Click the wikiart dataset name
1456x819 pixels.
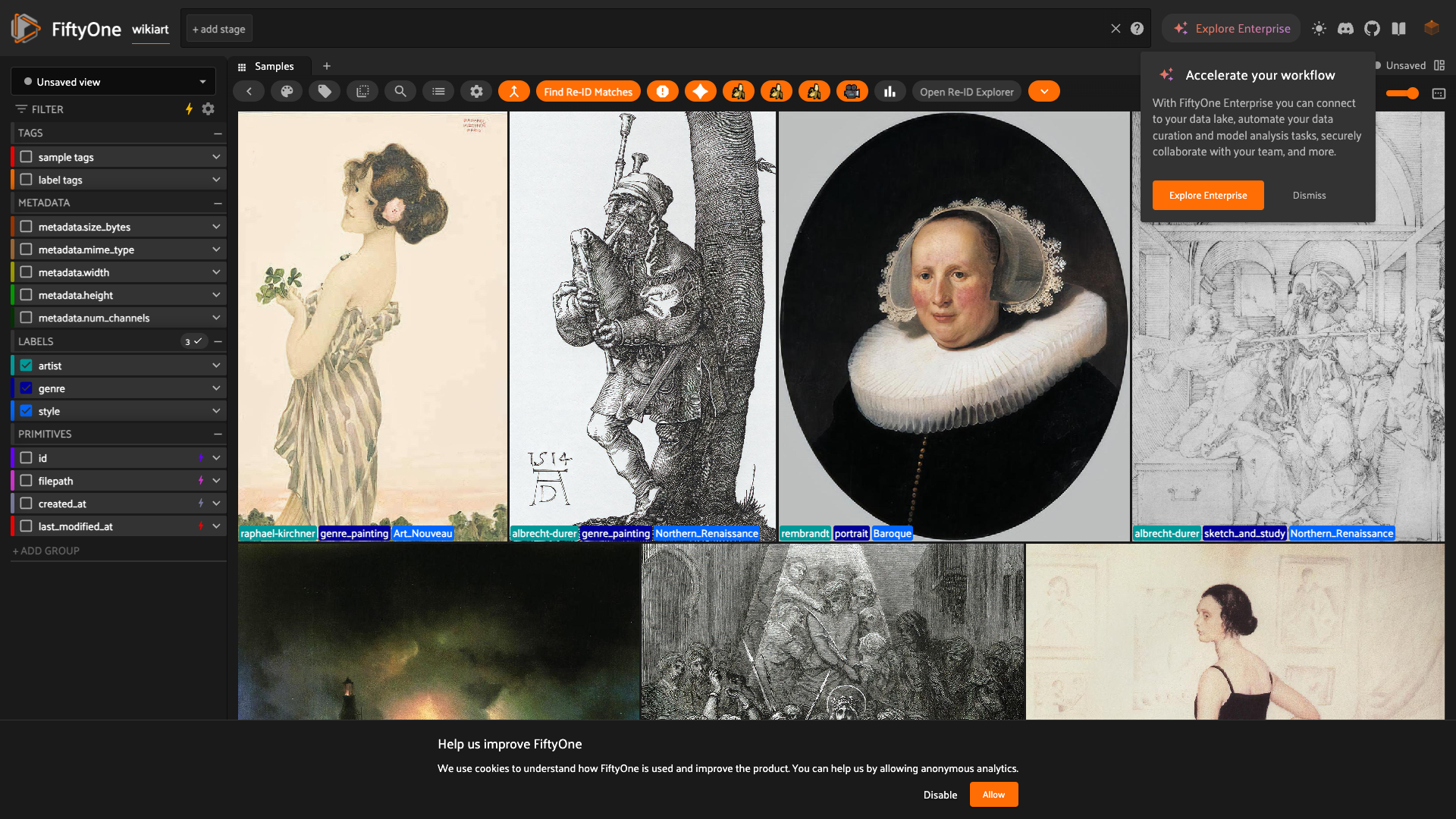pyautogui.click(x=150, y=29)
